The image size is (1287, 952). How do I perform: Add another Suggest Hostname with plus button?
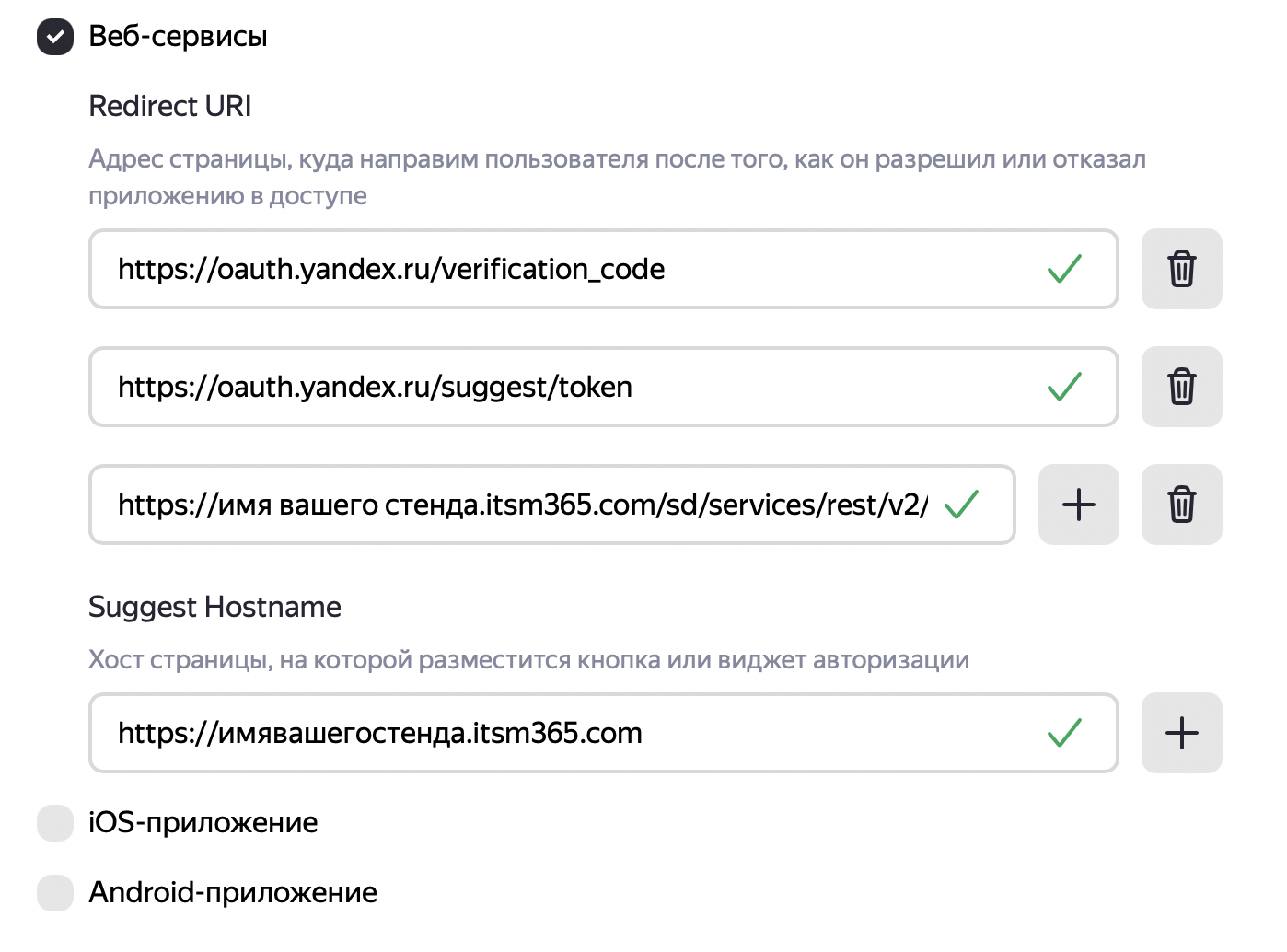pos(1181,733)
